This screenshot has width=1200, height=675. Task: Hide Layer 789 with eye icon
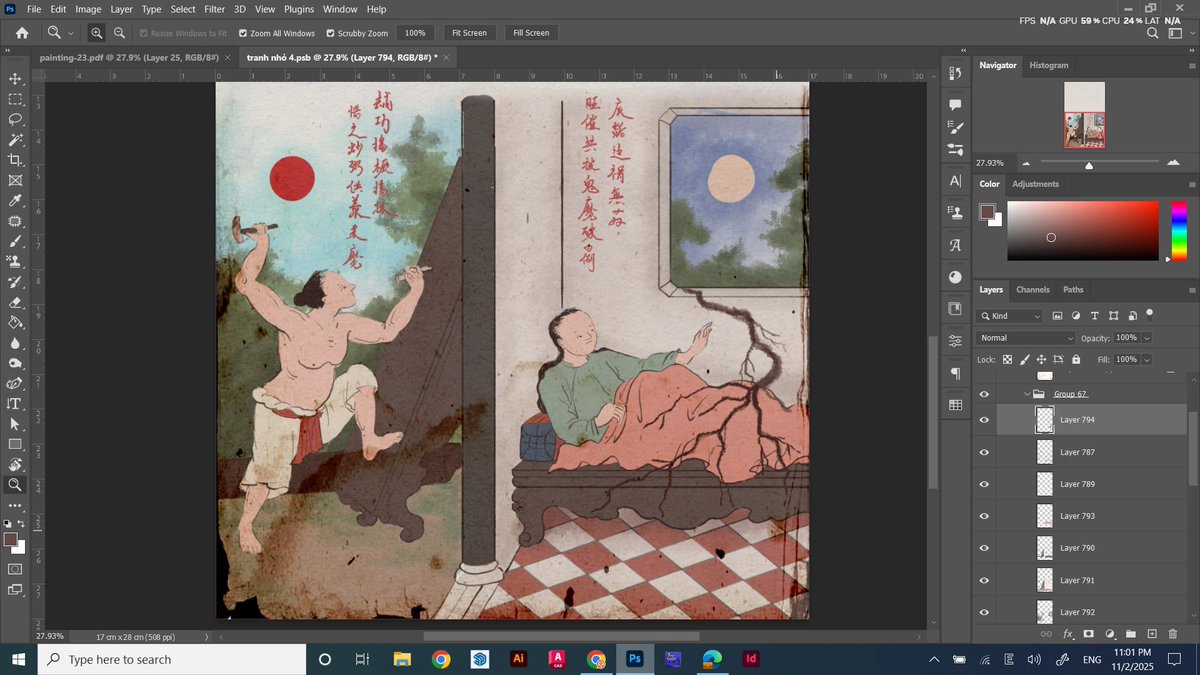coord(984,484)
